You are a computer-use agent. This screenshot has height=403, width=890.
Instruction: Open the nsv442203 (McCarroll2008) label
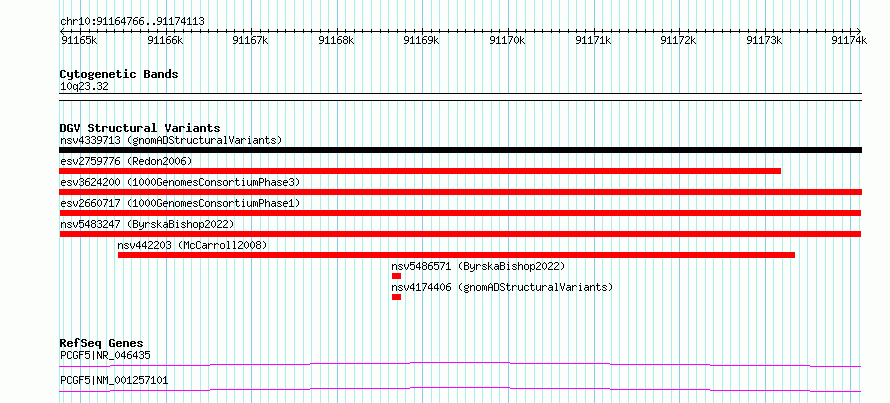click(192, 245)
